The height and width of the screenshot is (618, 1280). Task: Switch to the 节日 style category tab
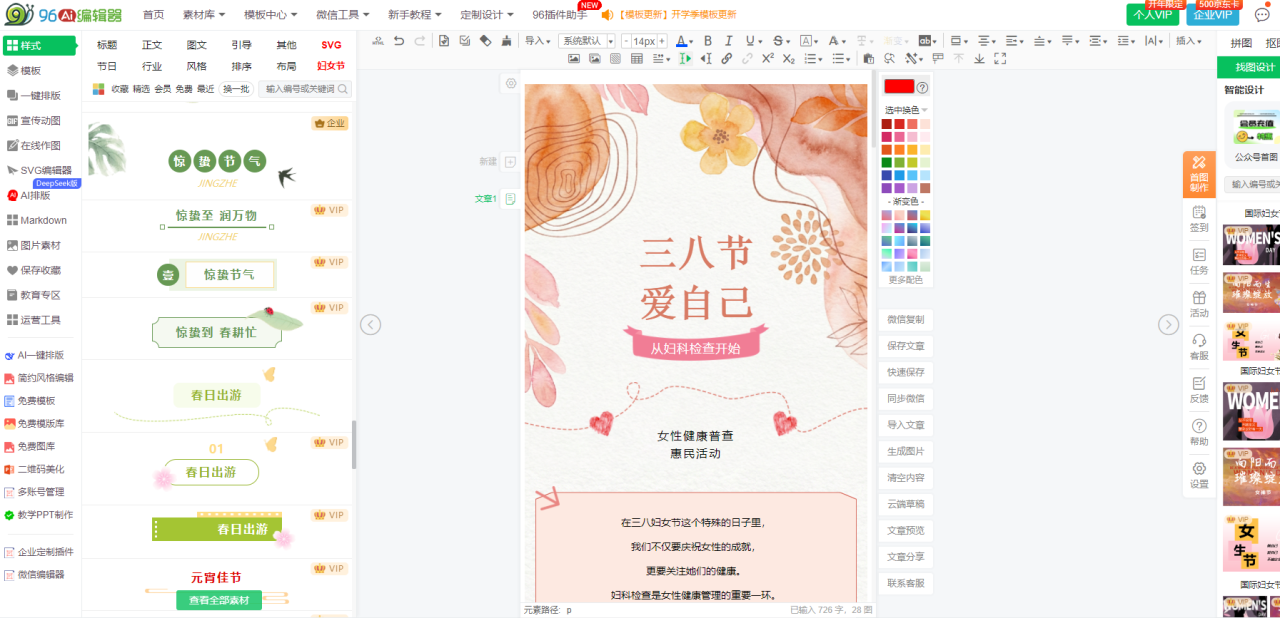click(x=107, y=66)
